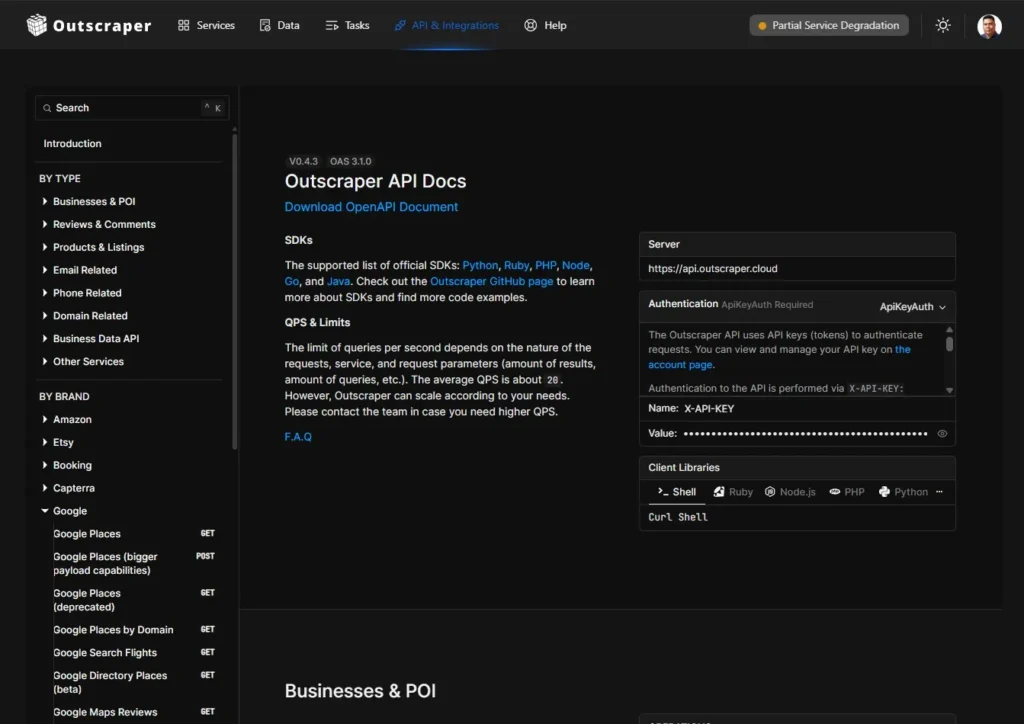Focus the sidebar Search field
This screenshot has width=1024, height=724.
point(132,108)
